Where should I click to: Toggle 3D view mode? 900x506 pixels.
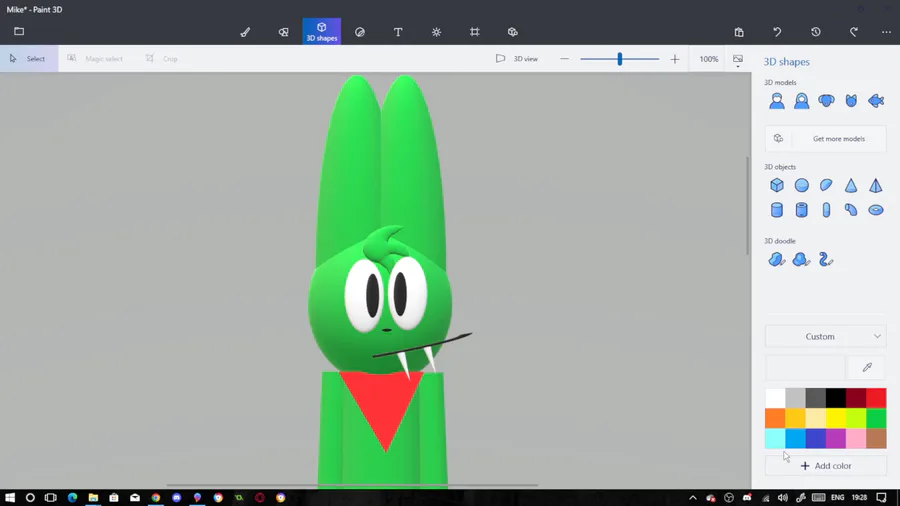[517, 59]
